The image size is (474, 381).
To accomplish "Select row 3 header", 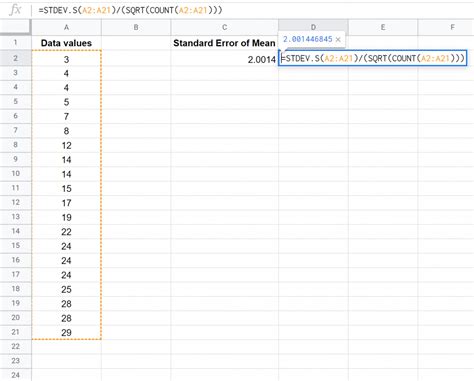I will (x=15, y=73).
